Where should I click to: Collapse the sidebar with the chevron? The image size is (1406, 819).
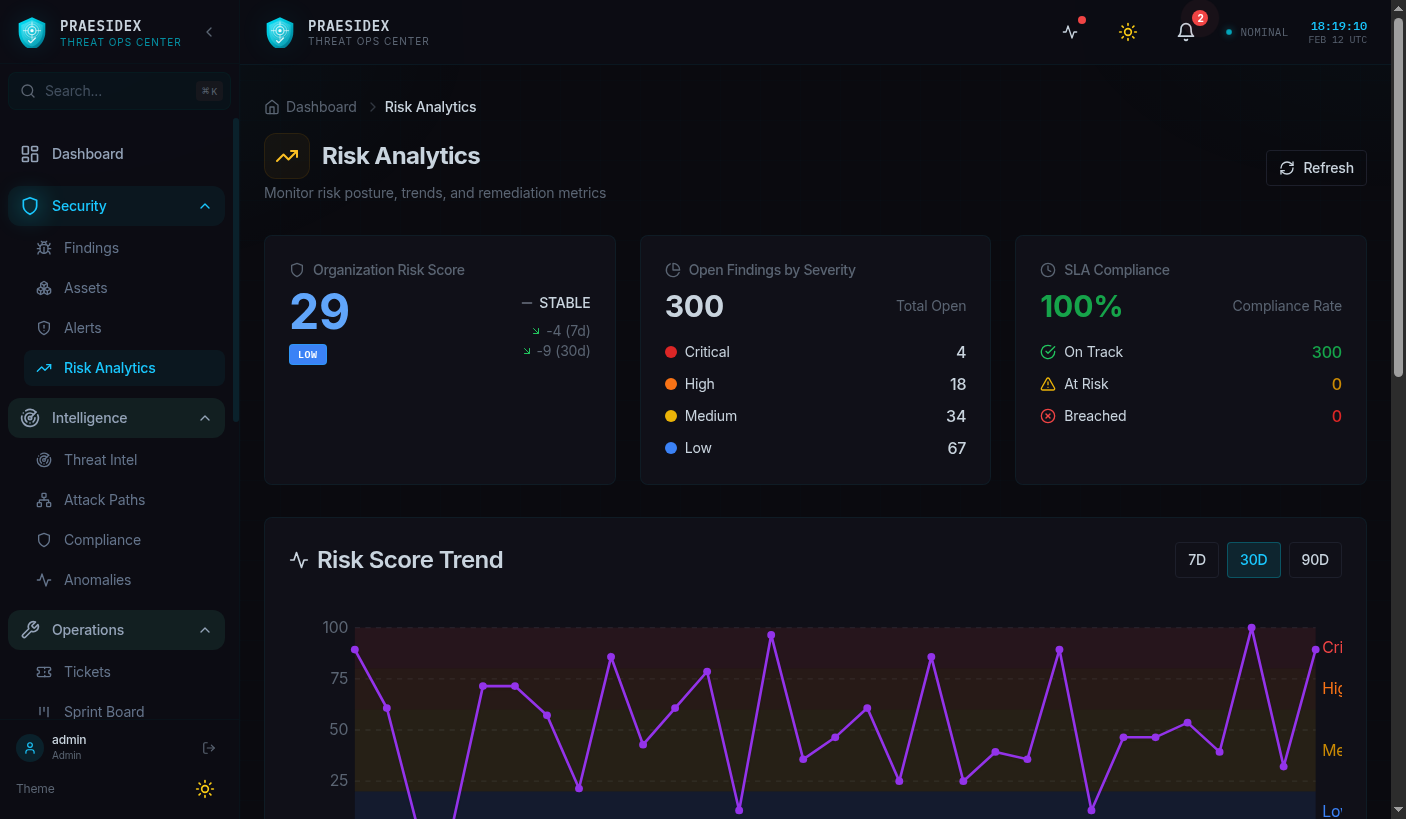[208, 31]
